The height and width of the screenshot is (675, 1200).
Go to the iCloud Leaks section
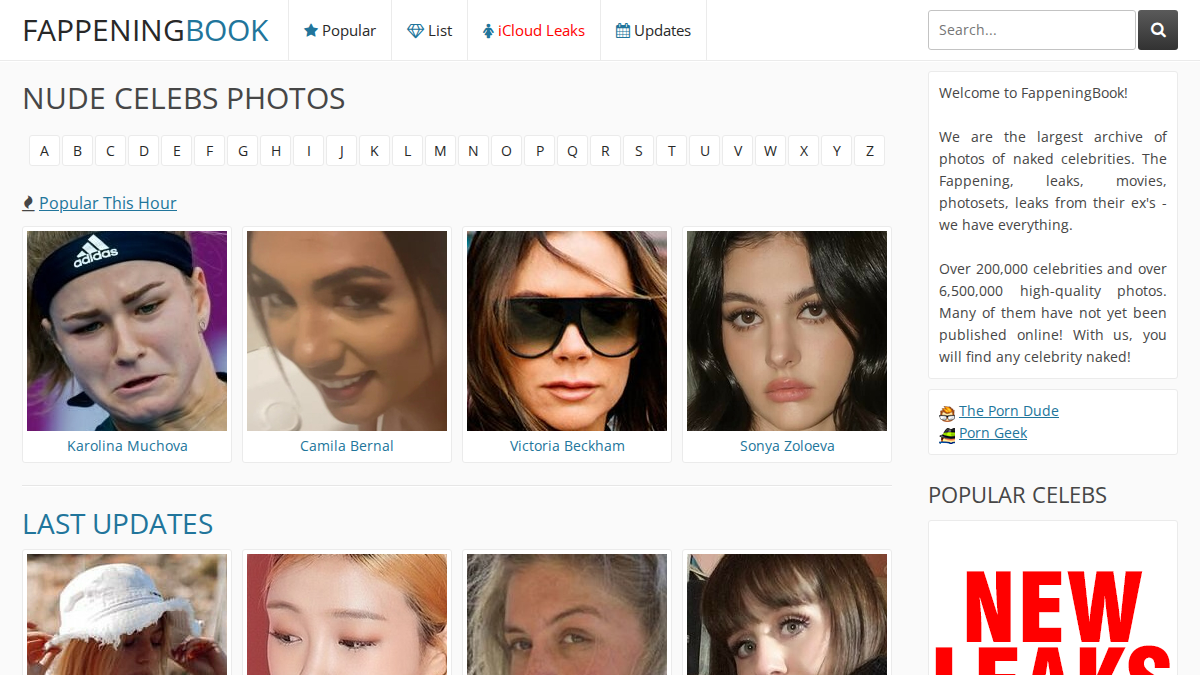click(x=534, y=30)
